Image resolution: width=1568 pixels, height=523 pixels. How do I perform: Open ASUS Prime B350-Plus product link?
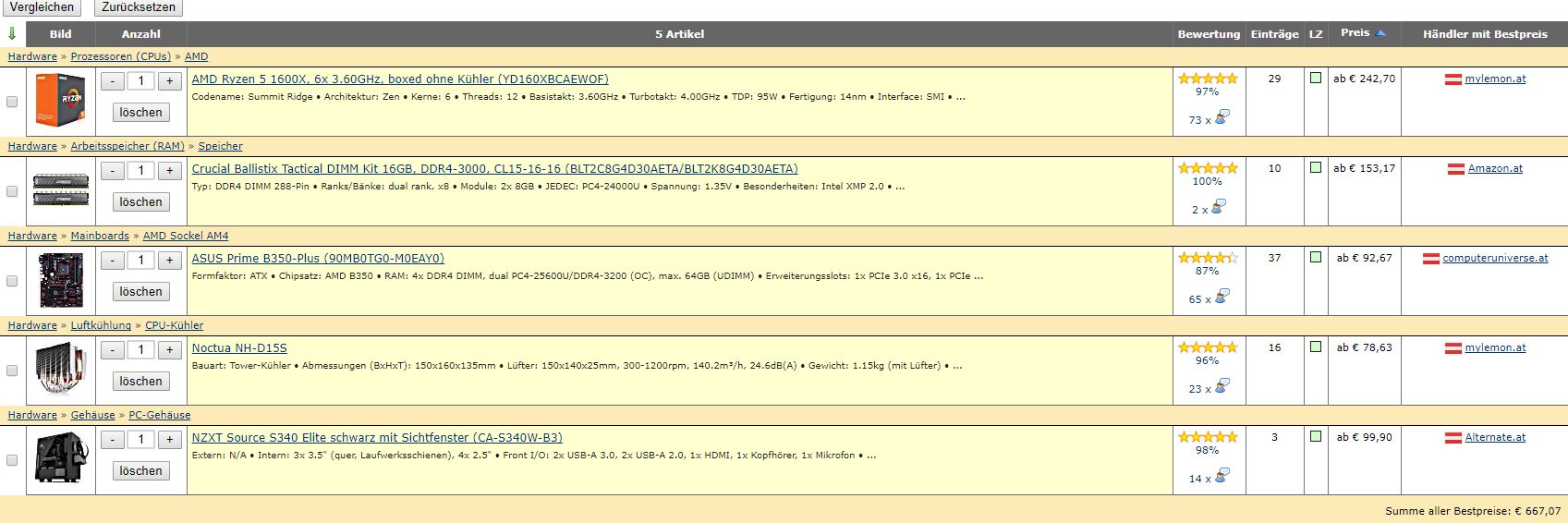point(318,259)
